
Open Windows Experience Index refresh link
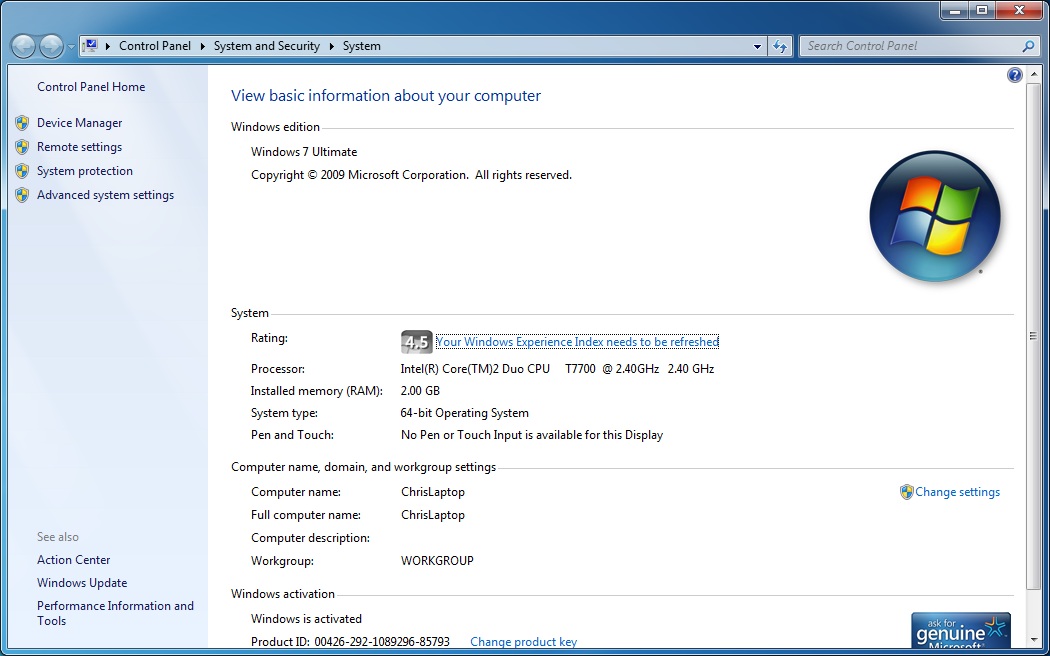pyautogui.click(x=577, y=342)
